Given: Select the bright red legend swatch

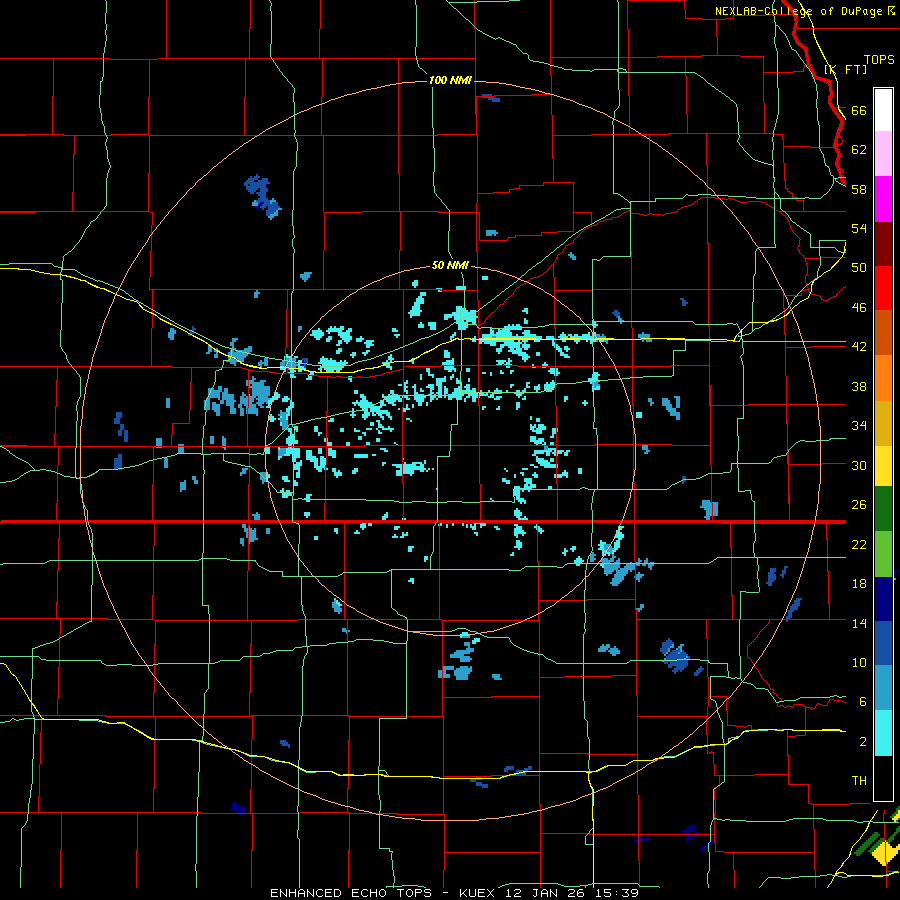Looking at the screenshot, I should point(883,289).
